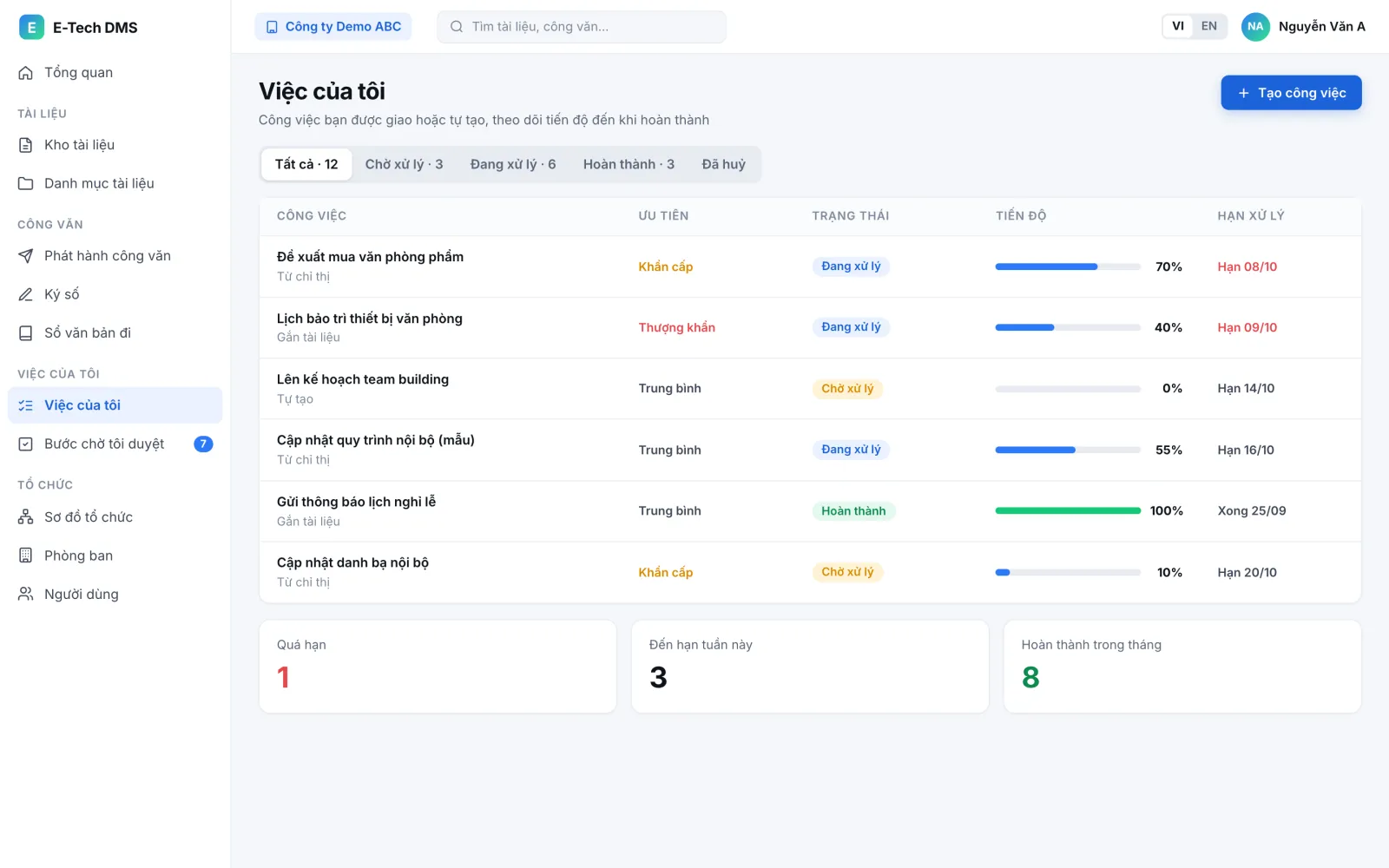Open task Lên kế hoạch team building
Screen dimensions: 1389x868
(363, 379)
